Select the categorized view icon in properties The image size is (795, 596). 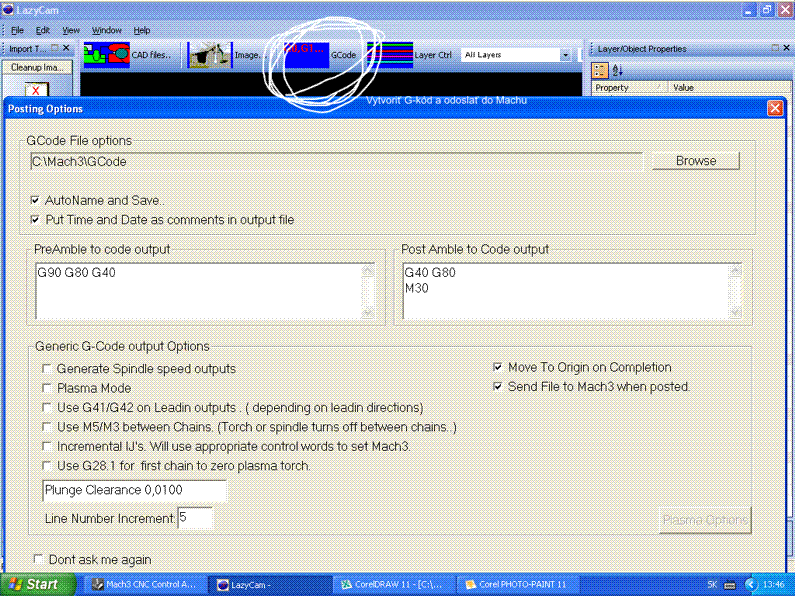point(600,70)
